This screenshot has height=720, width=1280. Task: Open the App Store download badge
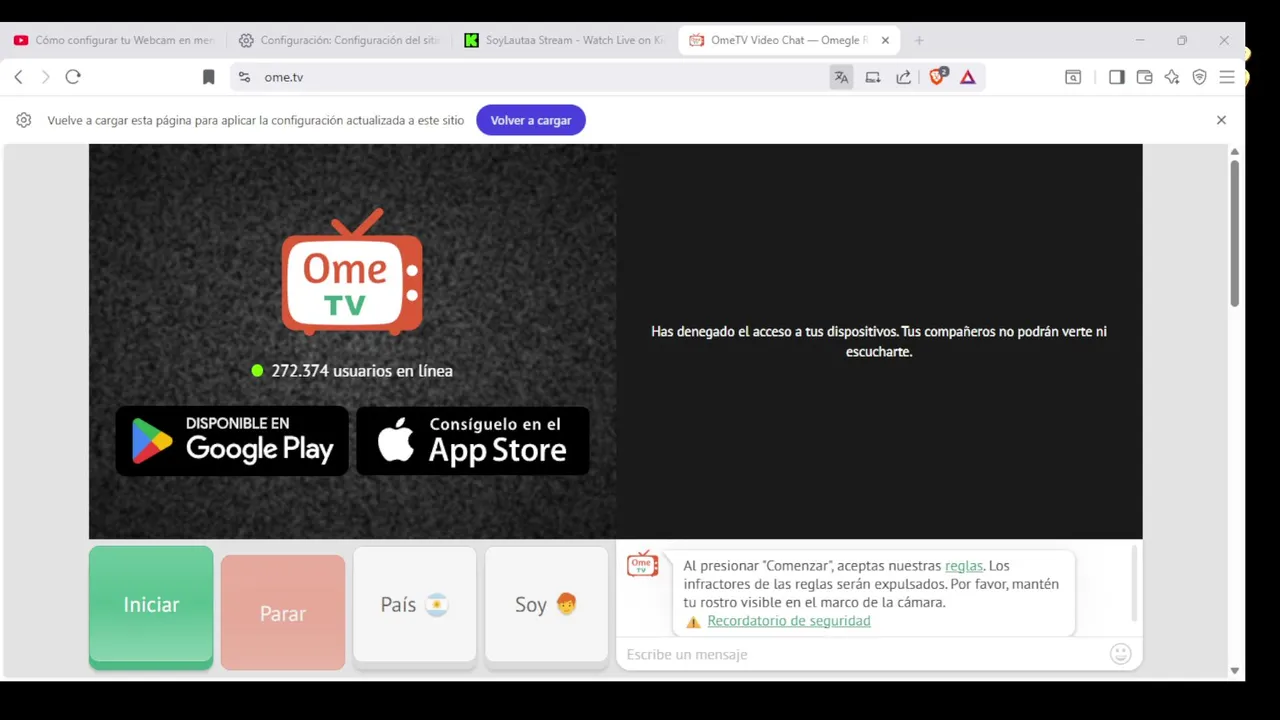tap(473, 441)
